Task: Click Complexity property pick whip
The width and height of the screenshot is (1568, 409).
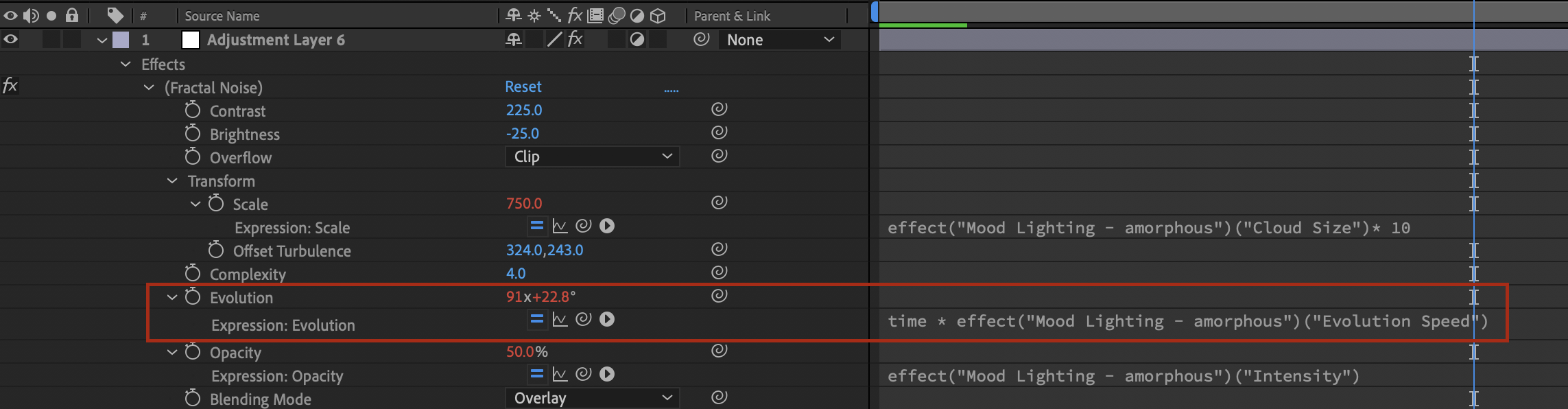Action: coord(719,272)
